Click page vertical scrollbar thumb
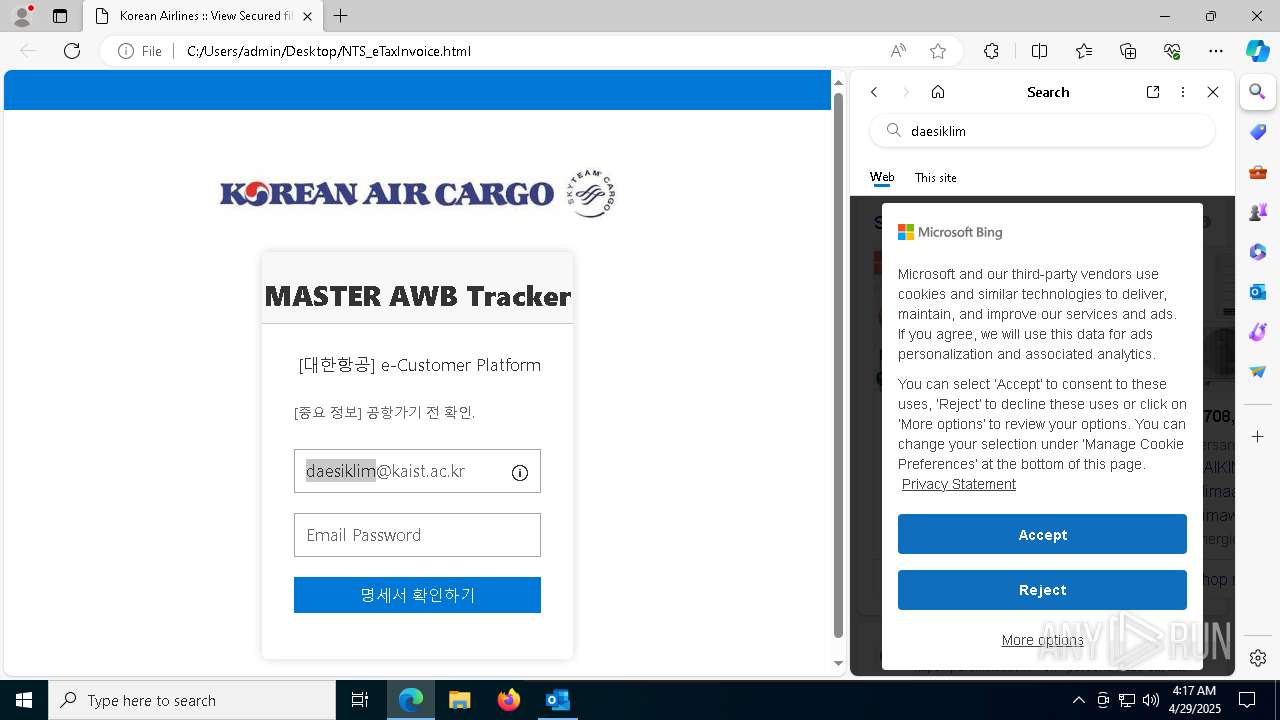Screen dimensions: 1280x720 [x=839, y=365]
